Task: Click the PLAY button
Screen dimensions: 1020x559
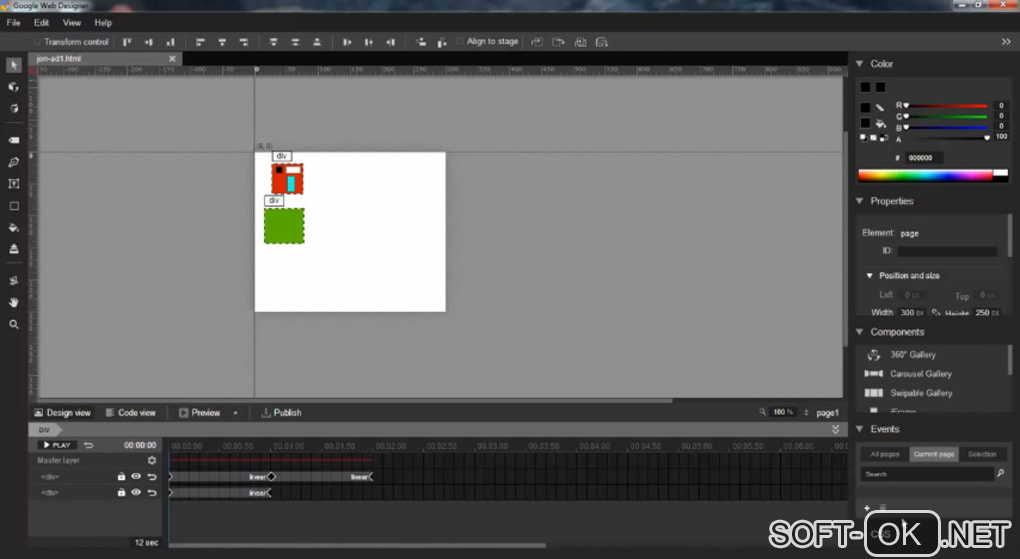Action: (57, 445)
